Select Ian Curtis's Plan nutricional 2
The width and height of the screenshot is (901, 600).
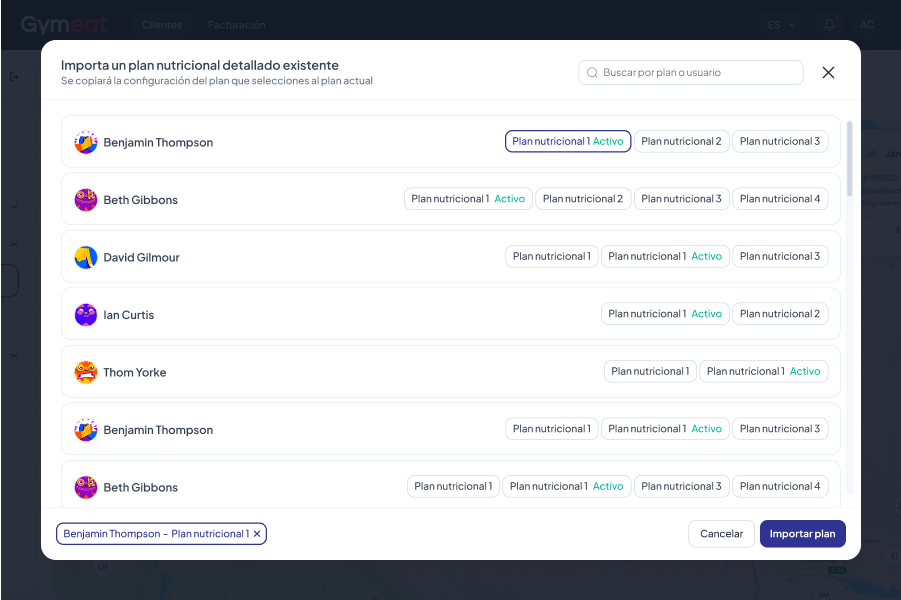(x=780, y=314)
